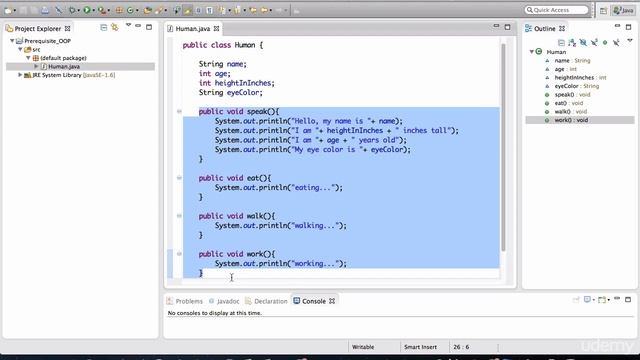Open the External Tools dropdown arrow
640x360 pixels.
point(109,11)
